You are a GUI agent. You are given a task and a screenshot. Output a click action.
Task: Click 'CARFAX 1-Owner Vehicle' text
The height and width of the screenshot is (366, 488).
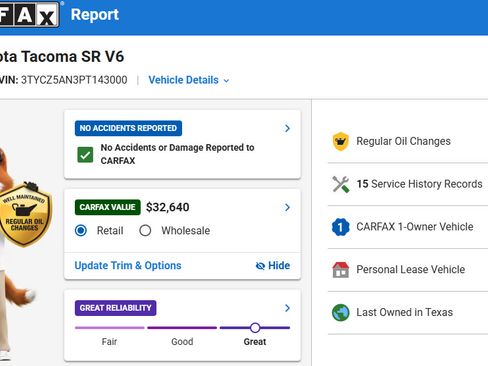coord(415,227)
